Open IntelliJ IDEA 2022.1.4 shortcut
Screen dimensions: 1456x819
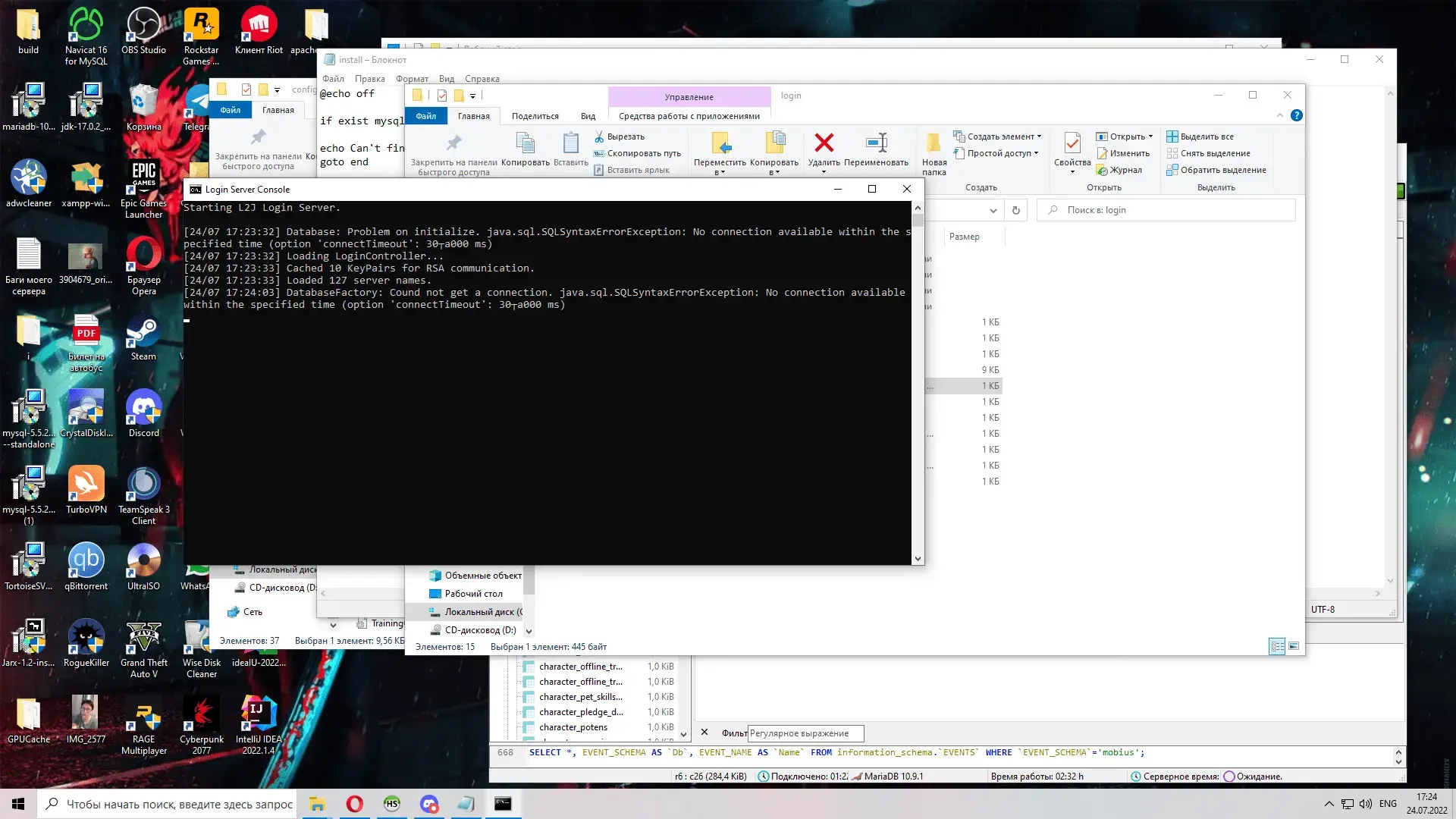pyautogui.click(x=259, y=726)
